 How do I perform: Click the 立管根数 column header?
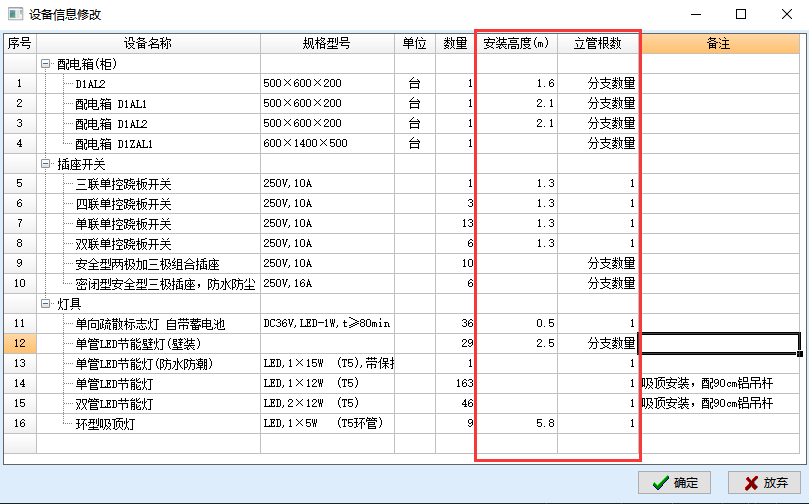pos(598,44)
